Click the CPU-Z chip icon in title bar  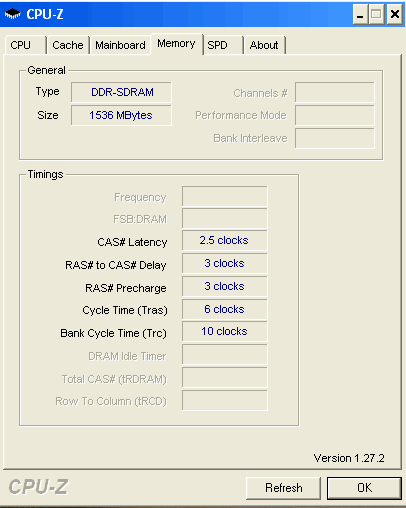[x=13, y=14]
